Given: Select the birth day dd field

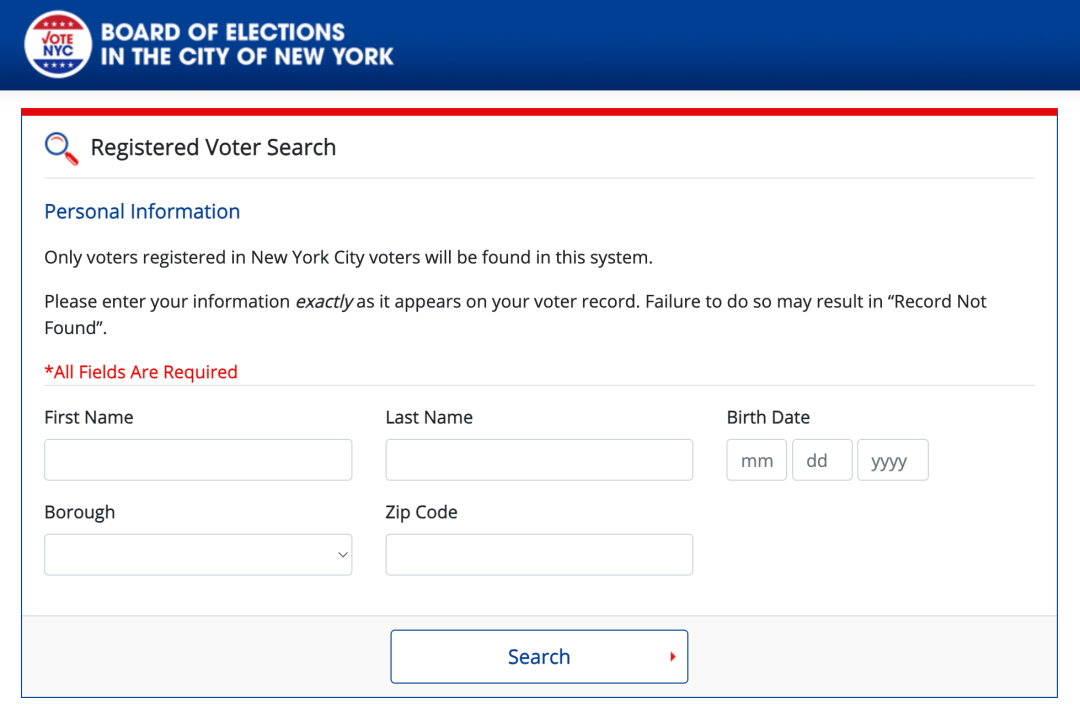Looking at the screenshot, I should point(822,460).
